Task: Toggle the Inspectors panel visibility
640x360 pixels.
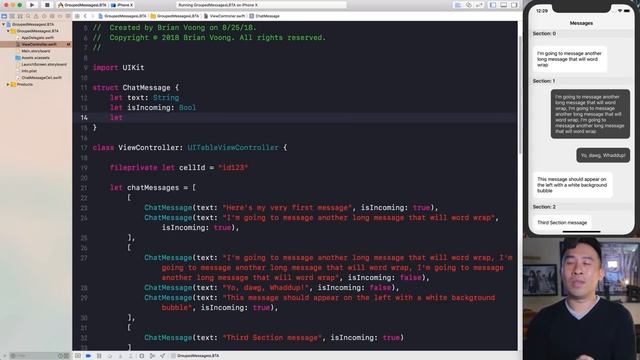Action: coord(514,5)
